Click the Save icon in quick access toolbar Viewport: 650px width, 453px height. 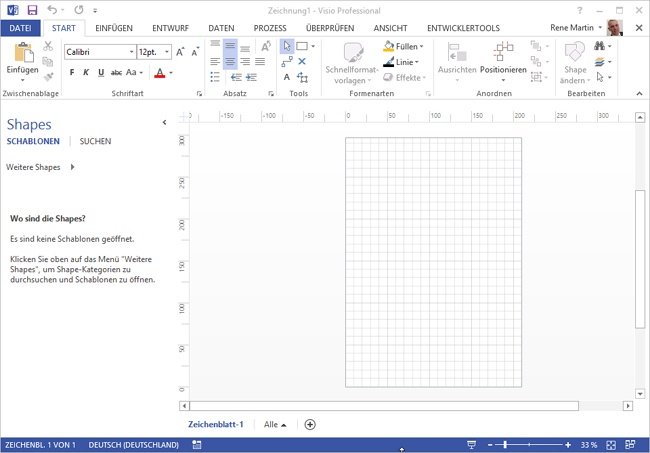click(30, 9)
